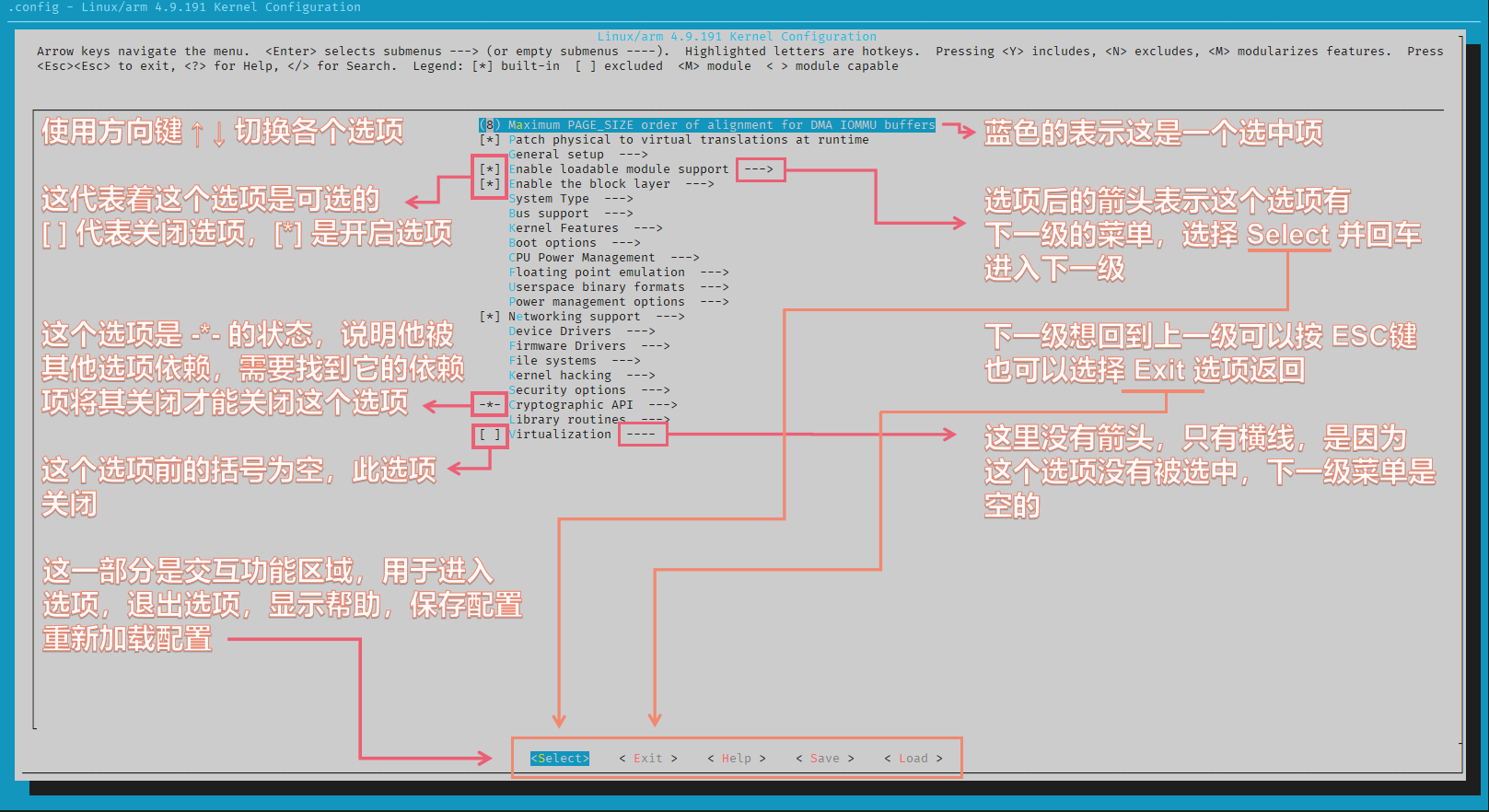The height and width of the screenshot is (812, 1489).
Task: Toggle Enable the block layer checkbox
Action: click(490, 184)
